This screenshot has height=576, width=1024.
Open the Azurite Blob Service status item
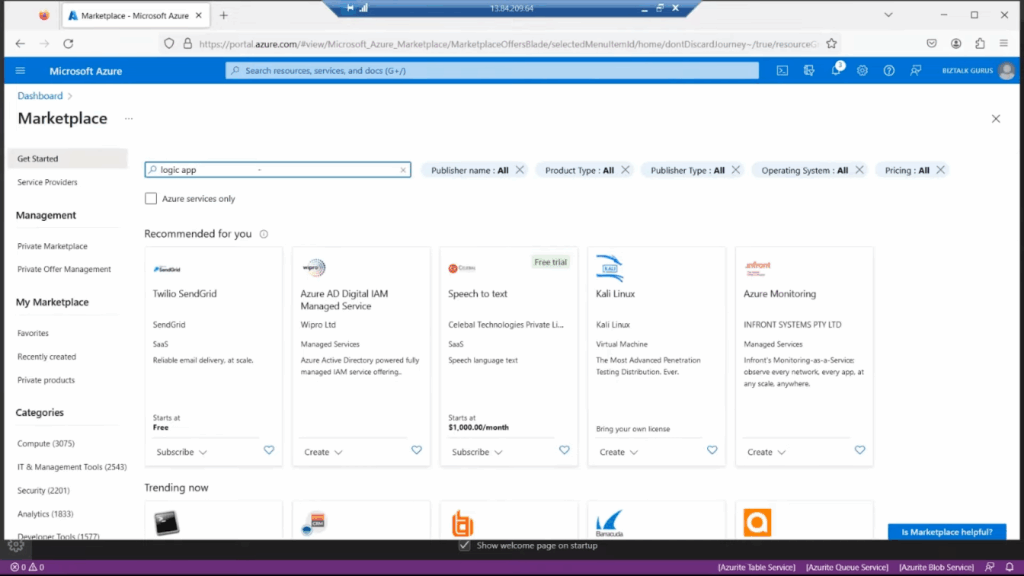pyautogui.click(x=936, y=568)
